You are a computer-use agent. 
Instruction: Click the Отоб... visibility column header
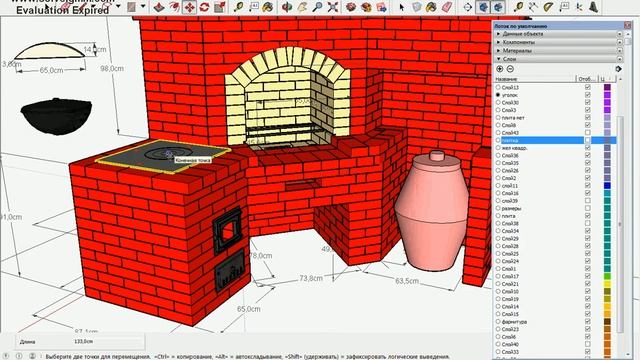point(587,79)
